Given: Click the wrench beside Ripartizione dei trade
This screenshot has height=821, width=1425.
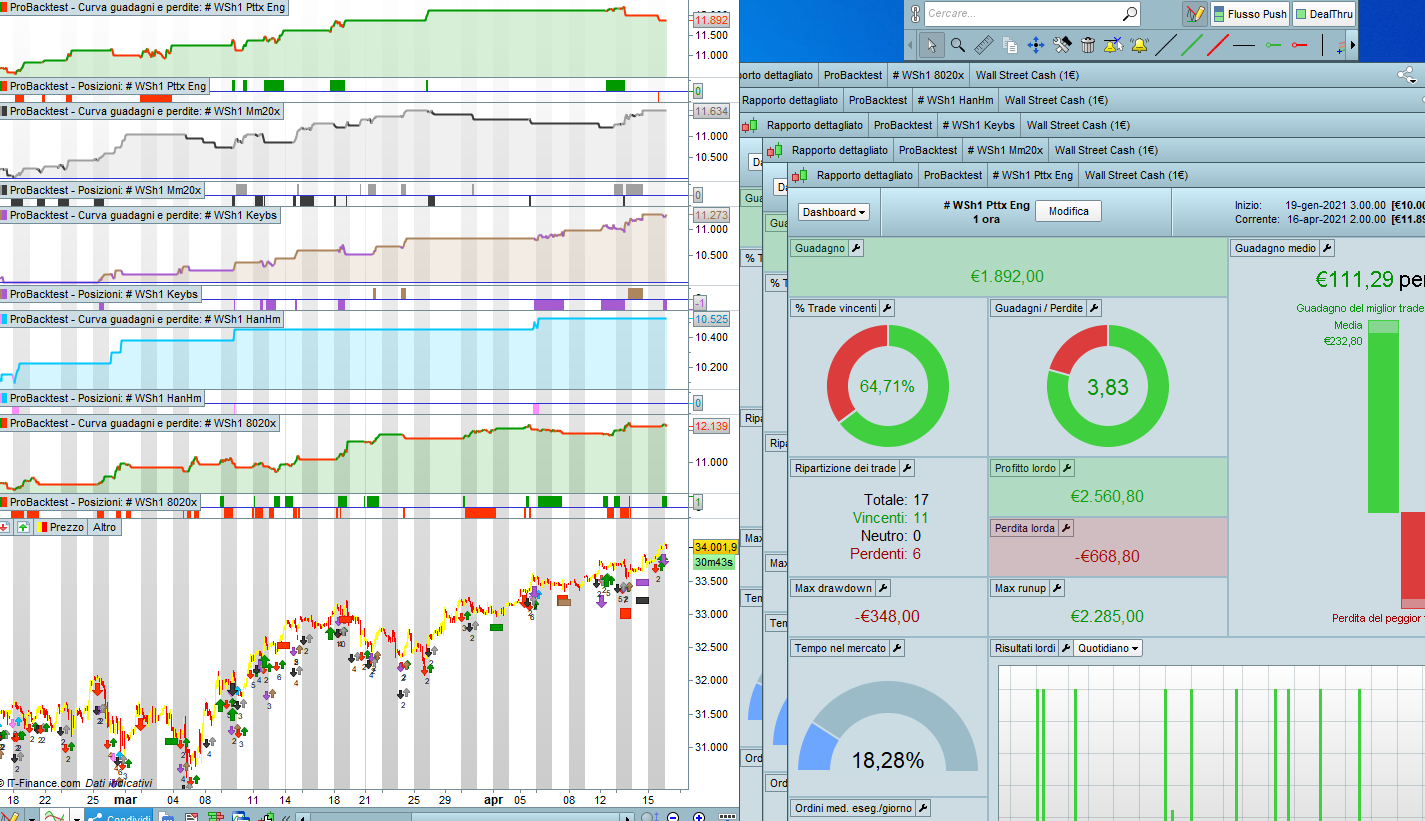Looking at the screenshot, I should point(906,468).
